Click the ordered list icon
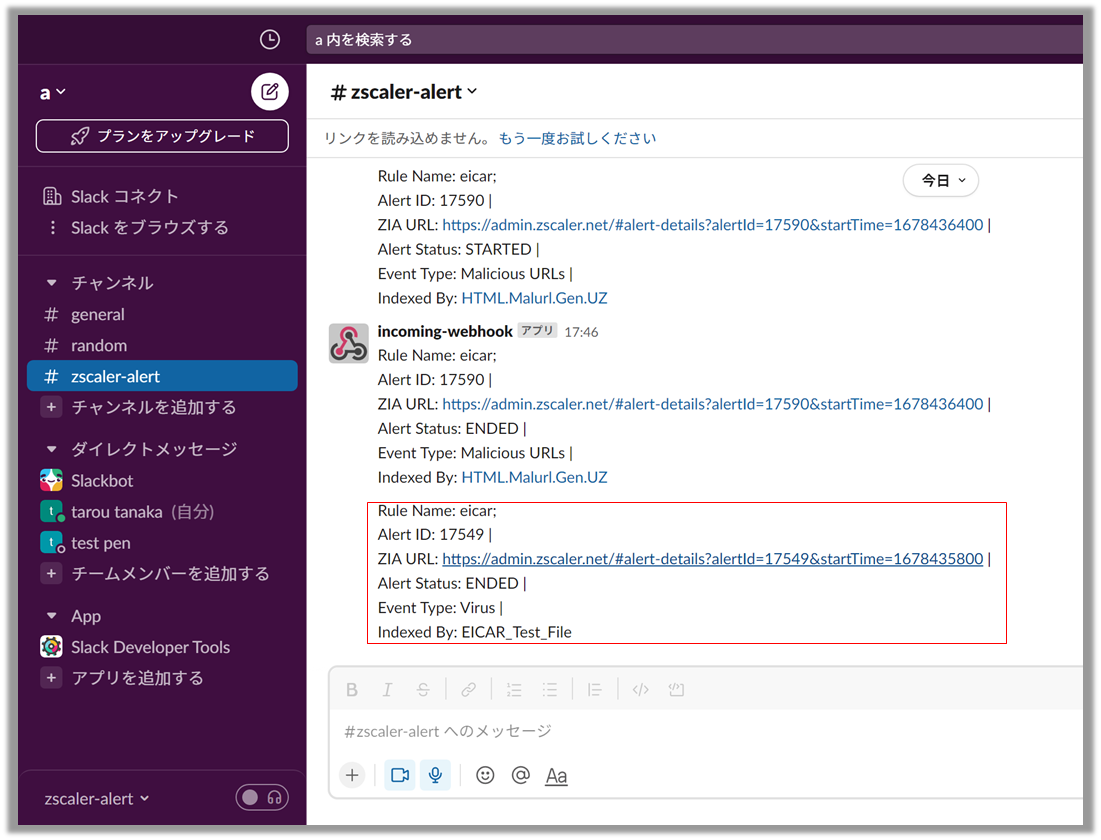Screen dimensions: 1101x840 [x=514, y=690]
